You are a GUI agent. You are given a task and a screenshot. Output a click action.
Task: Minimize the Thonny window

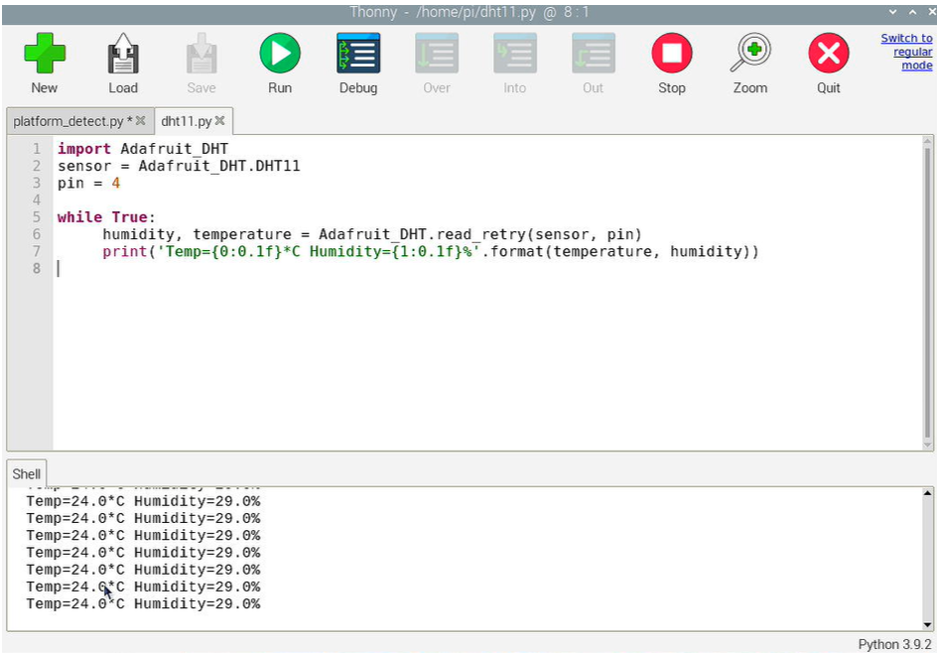(893, 11)
